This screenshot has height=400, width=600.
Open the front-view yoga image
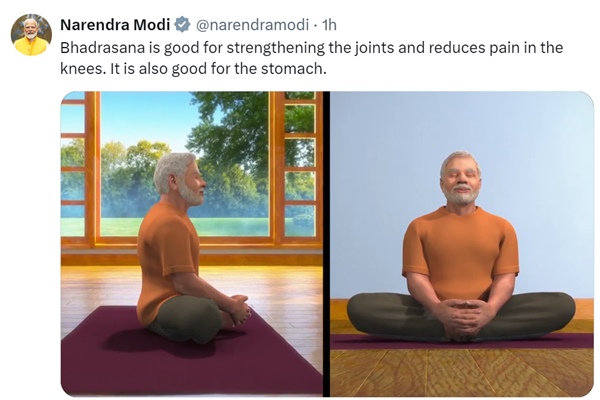point(462,244)
